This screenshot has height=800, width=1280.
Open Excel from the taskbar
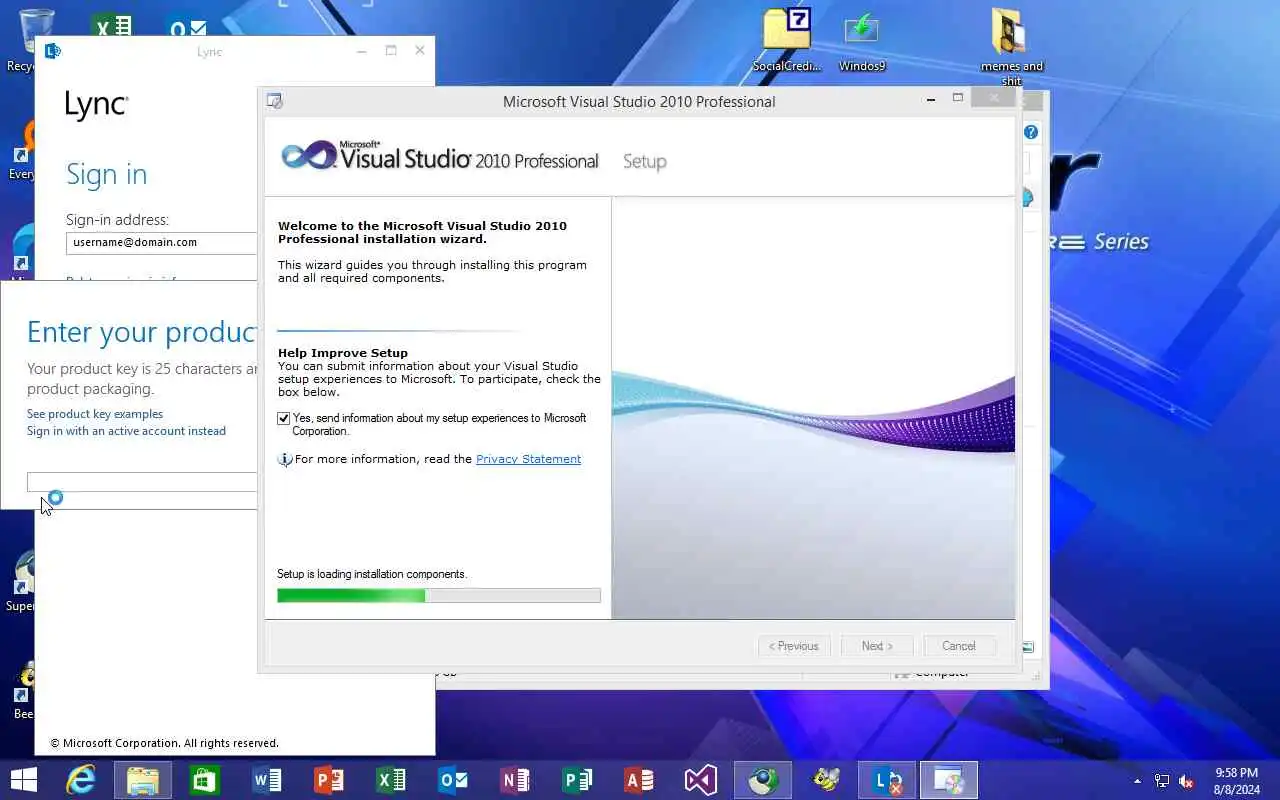point(391,780)
